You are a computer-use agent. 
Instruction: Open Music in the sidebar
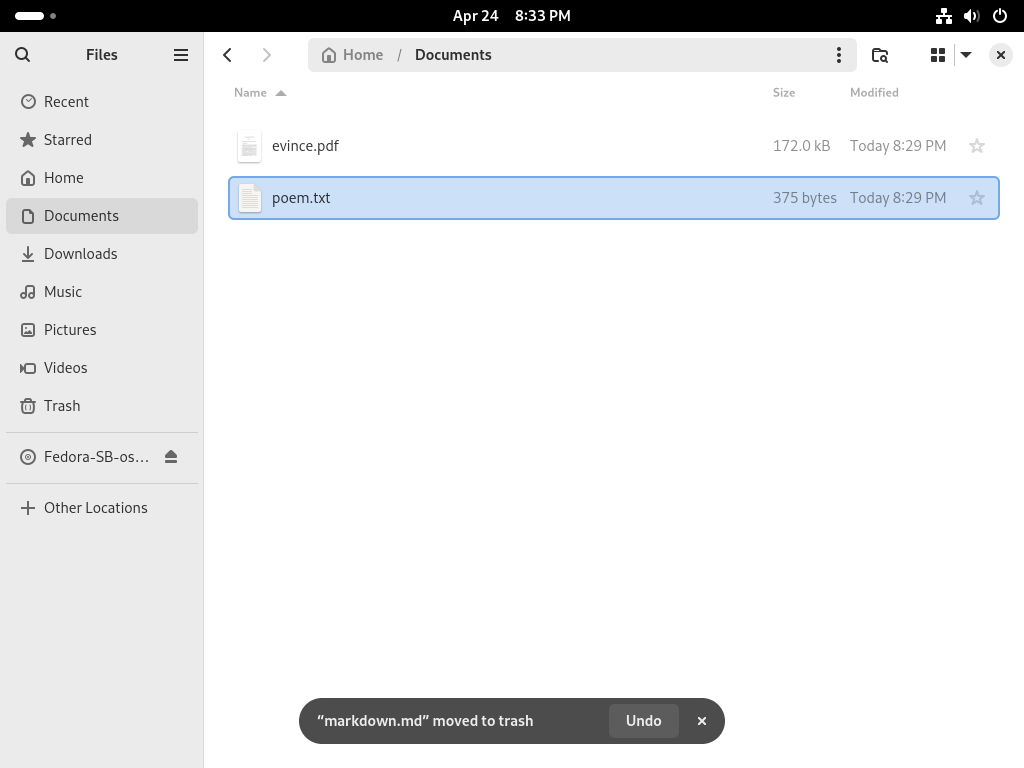pyautogui.click(x=102, y=292)
